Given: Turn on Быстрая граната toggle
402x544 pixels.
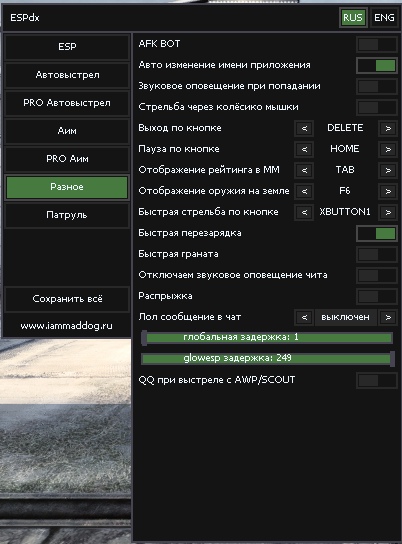Looking at the screenshot, I should tap(377, 254).
